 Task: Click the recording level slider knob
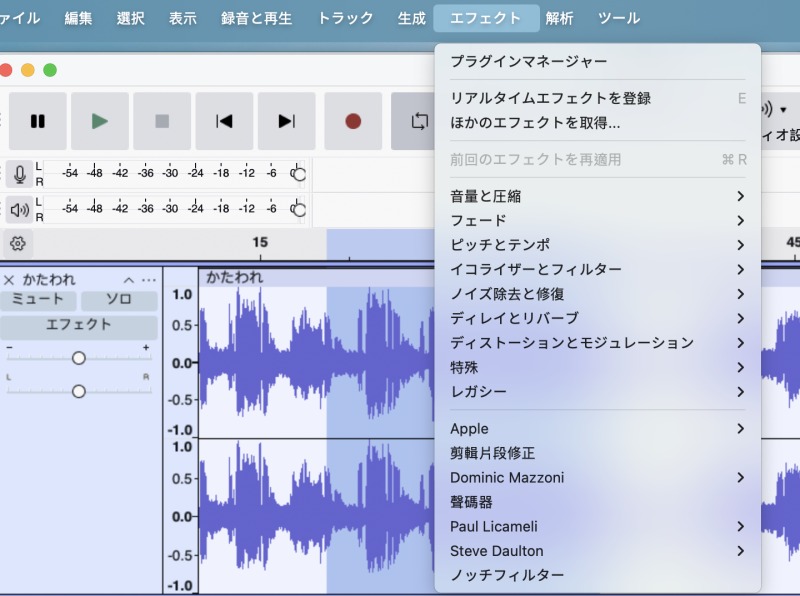coord(299,175)
